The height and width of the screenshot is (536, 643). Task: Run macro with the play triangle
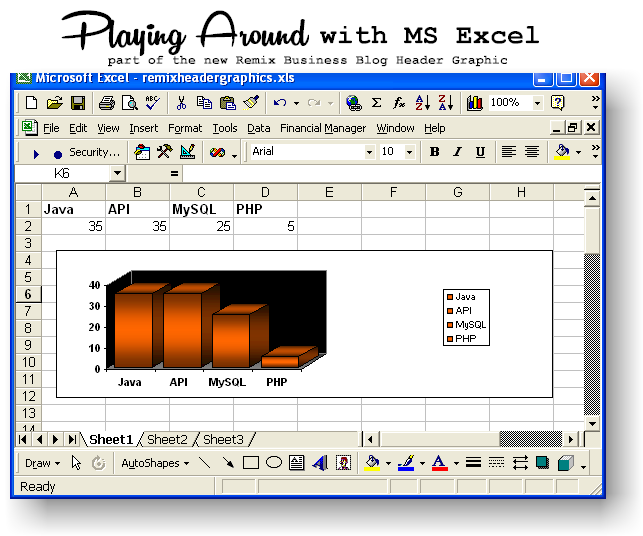point(36,154)
